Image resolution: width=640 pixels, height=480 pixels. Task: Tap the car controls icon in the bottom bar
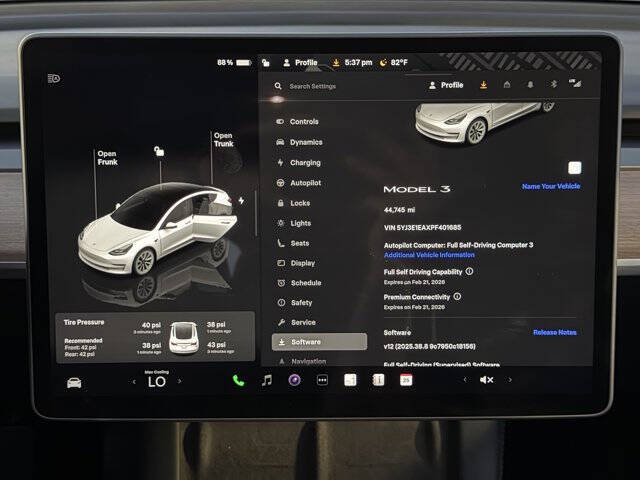coord(74,383)
